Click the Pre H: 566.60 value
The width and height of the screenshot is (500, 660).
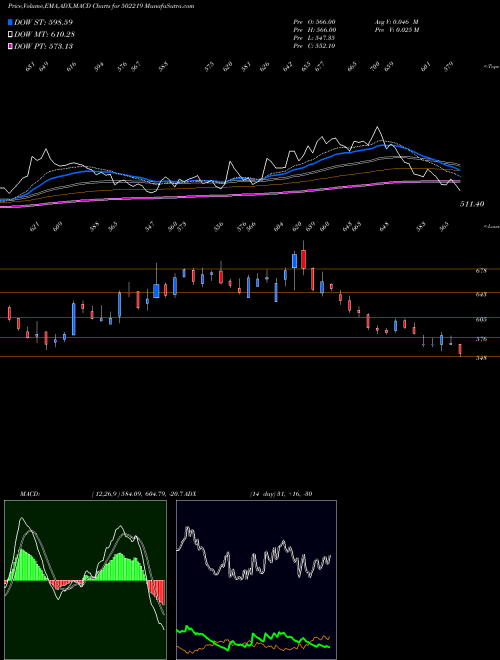pyautogui.click(x=314, y=30)
